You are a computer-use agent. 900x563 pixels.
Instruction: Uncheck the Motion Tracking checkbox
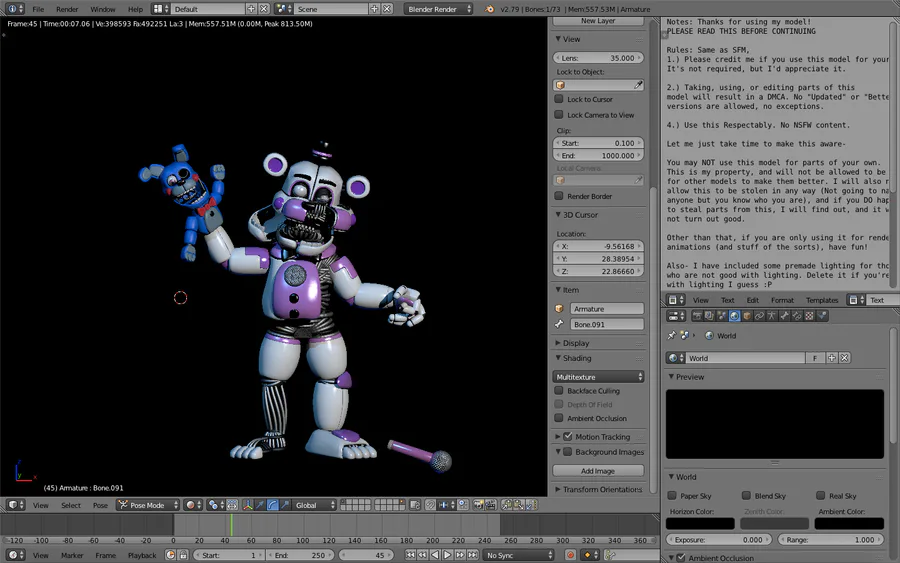(x=568, y=436)
